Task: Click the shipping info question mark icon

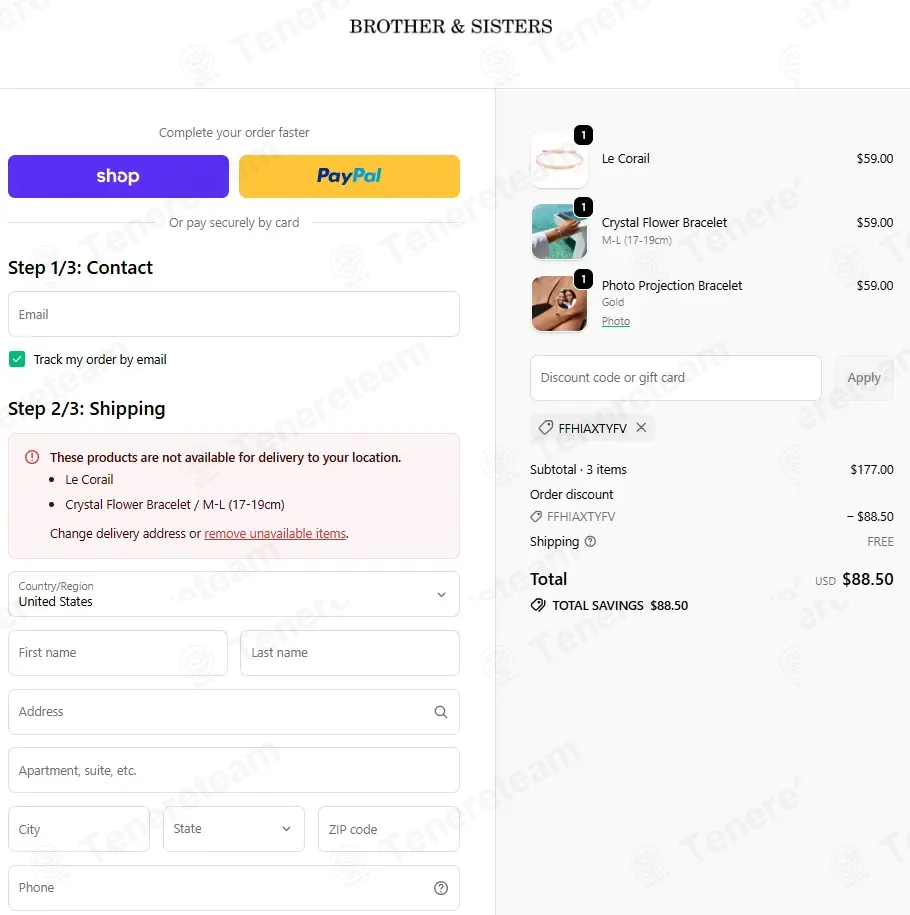Action: point(590,542)
